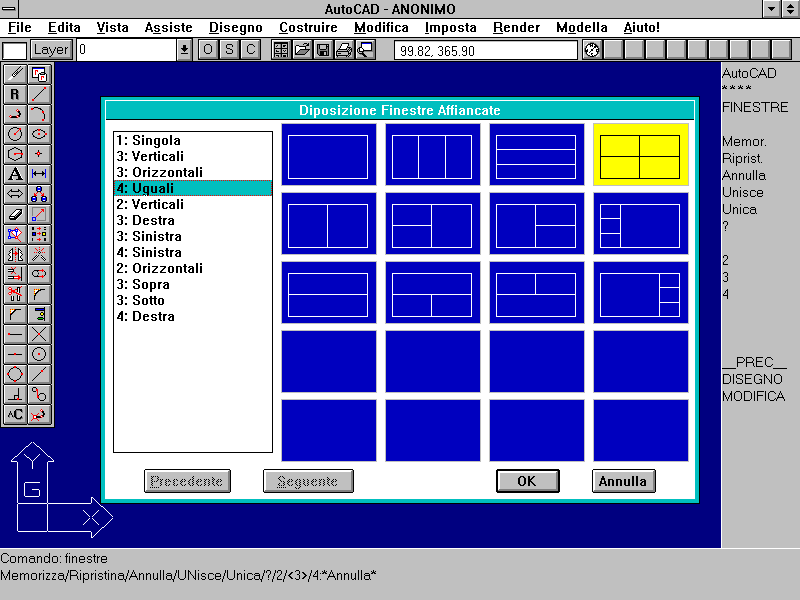Click the hierarchy tree tool with blue nodes
The height and width of the screenshot is (600, 800).
[39, 194]
